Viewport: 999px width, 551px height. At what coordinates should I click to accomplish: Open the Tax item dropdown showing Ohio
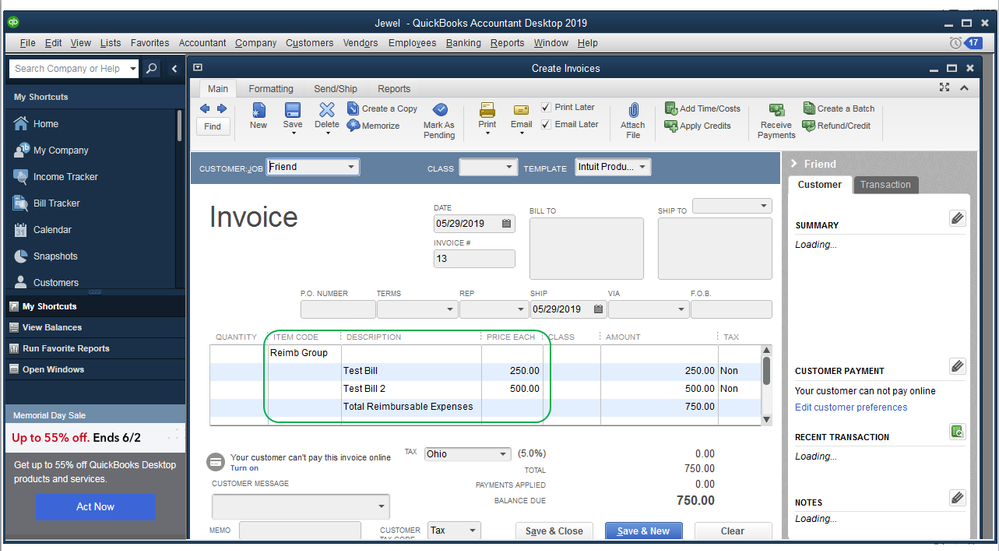click(503, 454)
